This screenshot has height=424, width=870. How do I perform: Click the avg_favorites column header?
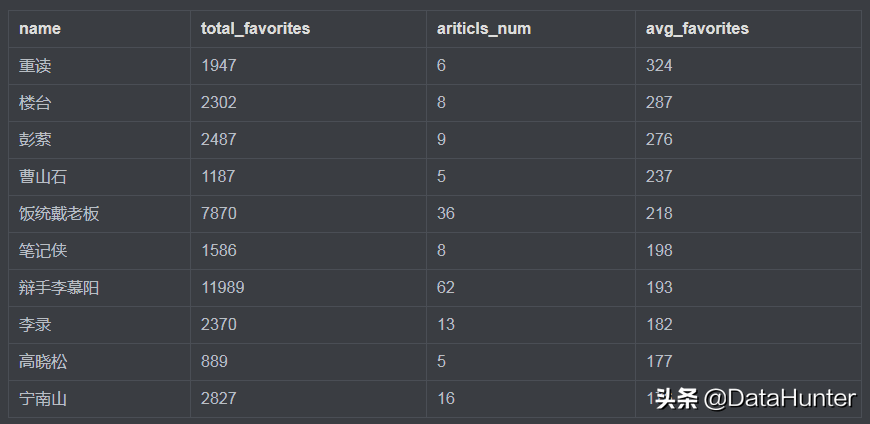point(698,29)
